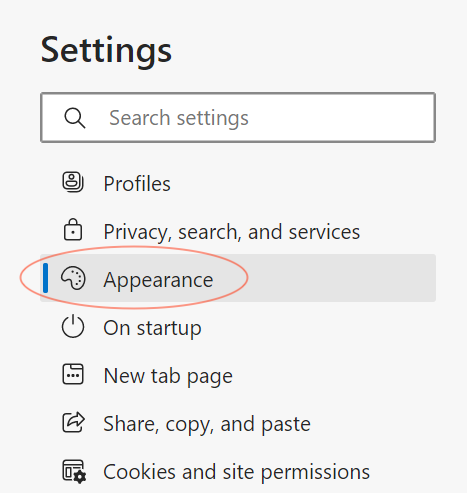Click the blue selection bar beside Appearance
Image resolution: width=467 pixels, height=493 pixels.
click(x=46, y=278)
